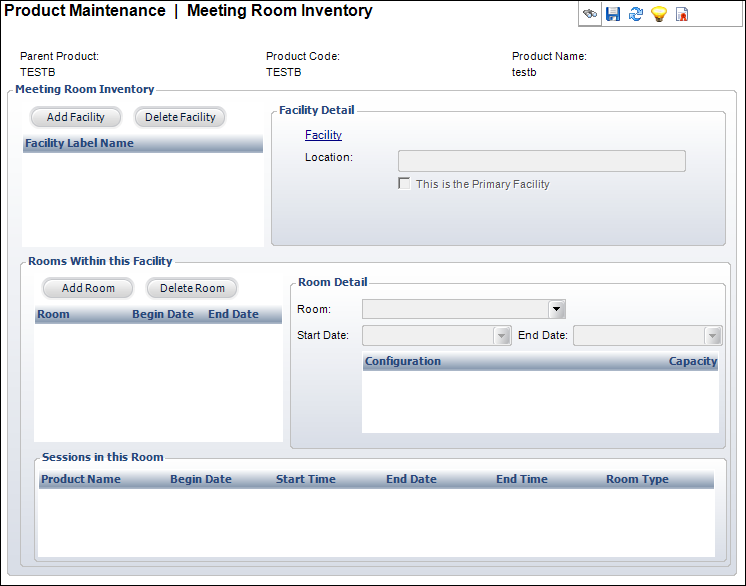The height and width of the screenshot is (586, 746).
Task: Sort sessions by Start Time header
Action: coord(305,479)
